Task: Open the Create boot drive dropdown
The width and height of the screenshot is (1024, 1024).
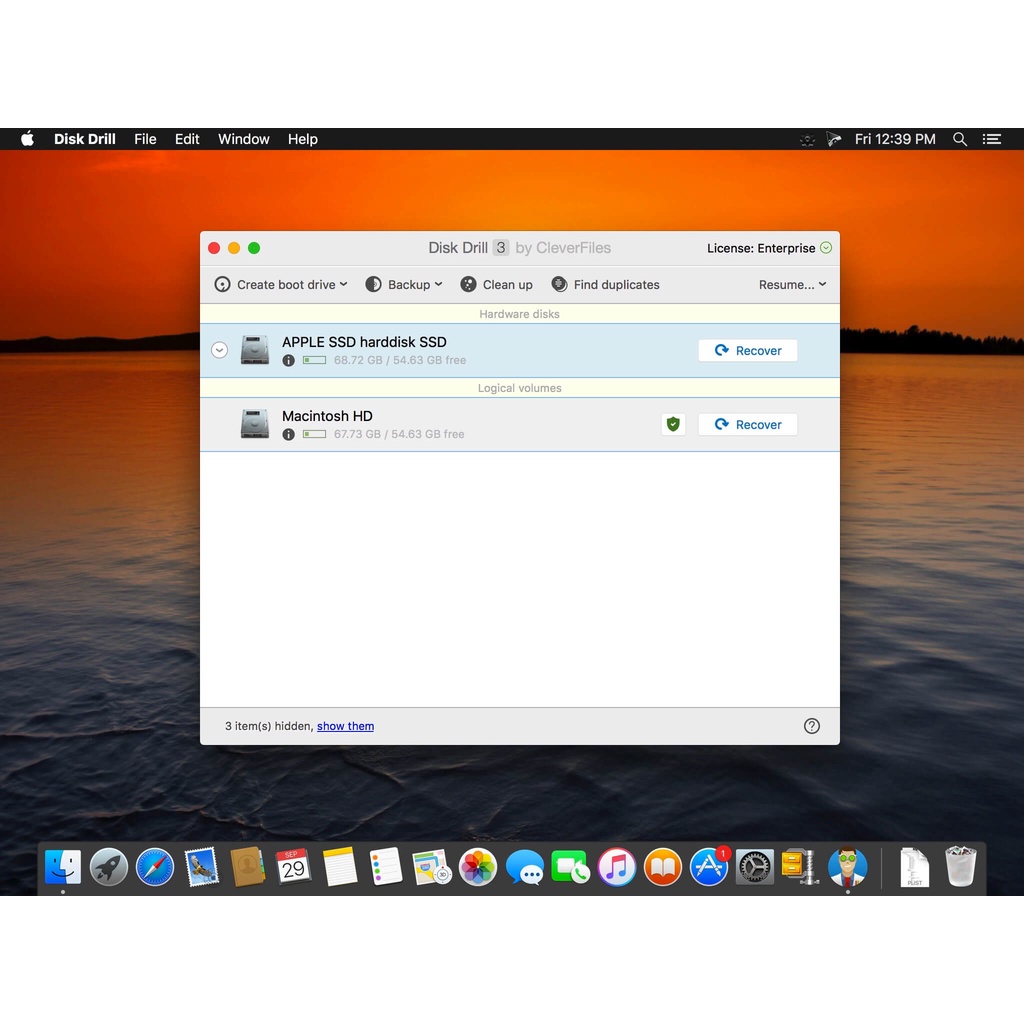Action: click(x=281, y=285)
